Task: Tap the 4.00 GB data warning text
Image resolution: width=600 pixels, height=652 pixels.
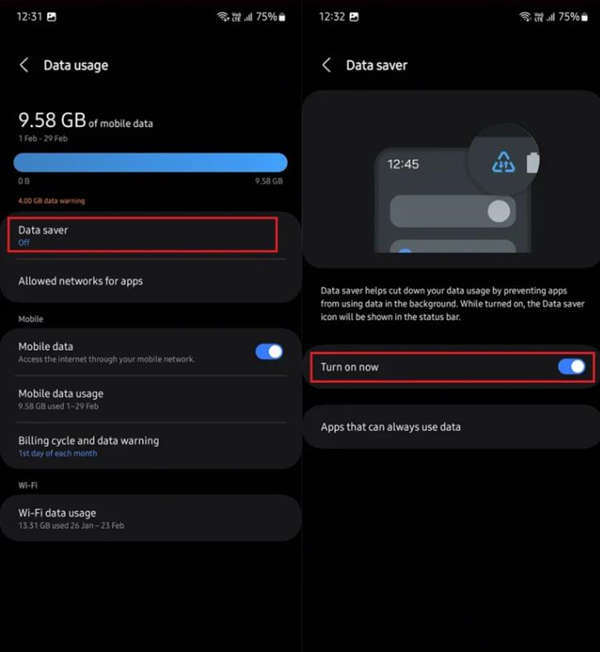Action: (52, 201)
